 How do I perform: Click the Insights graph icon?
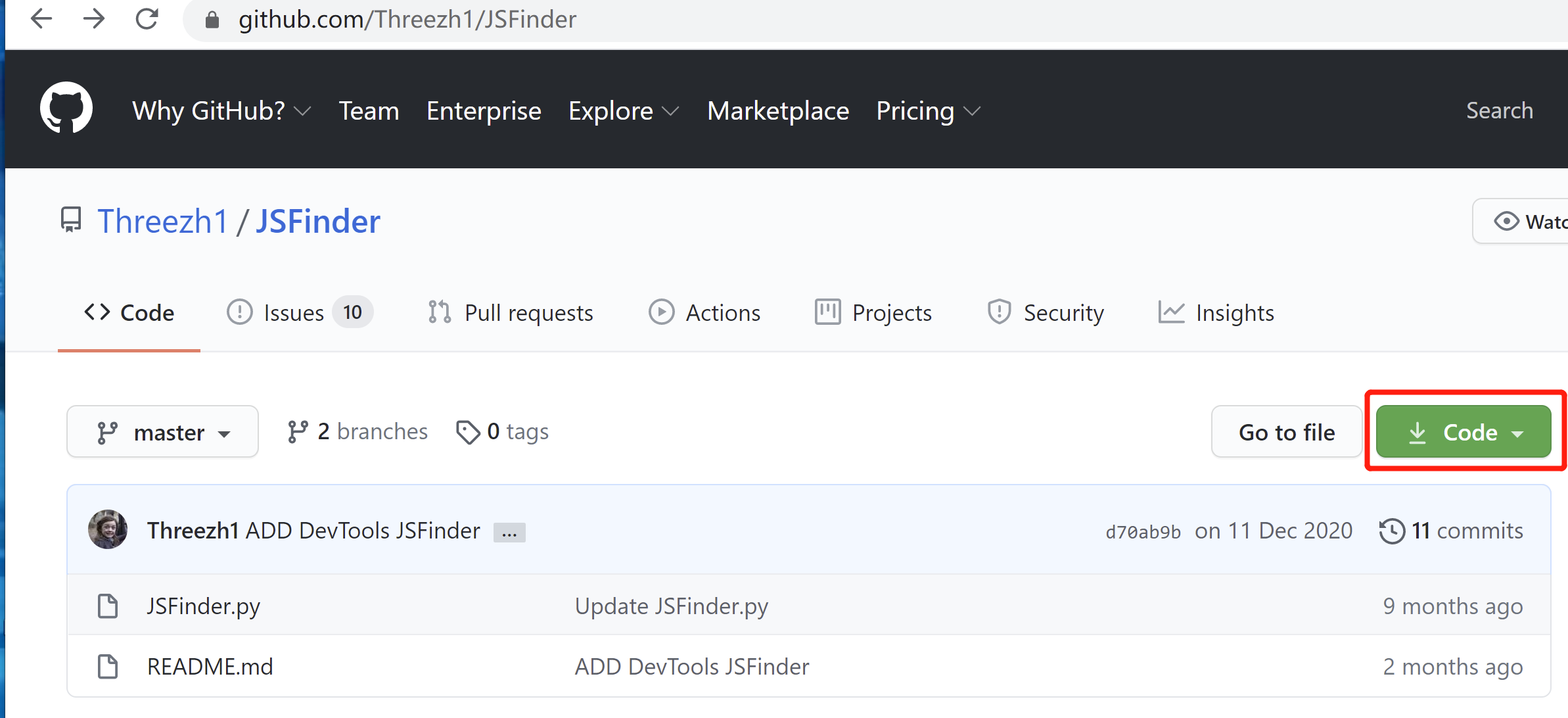[1171, 312]
